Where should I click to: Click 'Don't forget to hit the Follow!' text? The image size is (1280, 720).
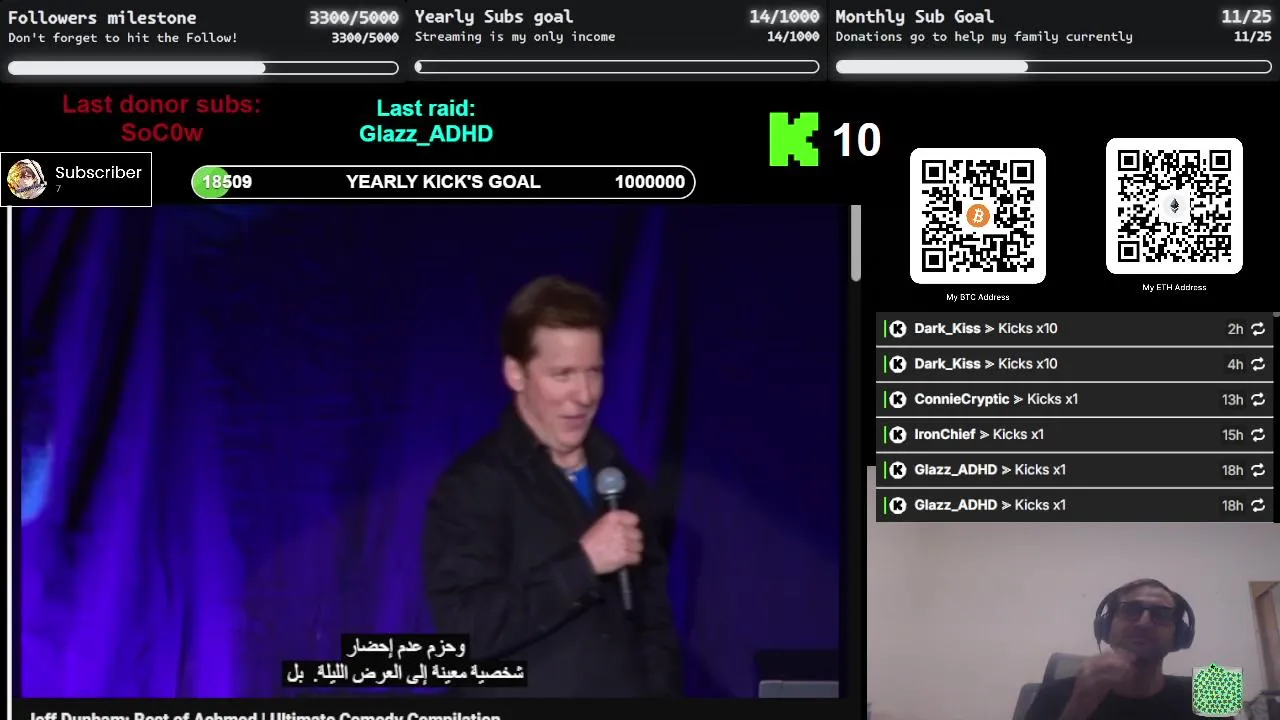point(123,38)
